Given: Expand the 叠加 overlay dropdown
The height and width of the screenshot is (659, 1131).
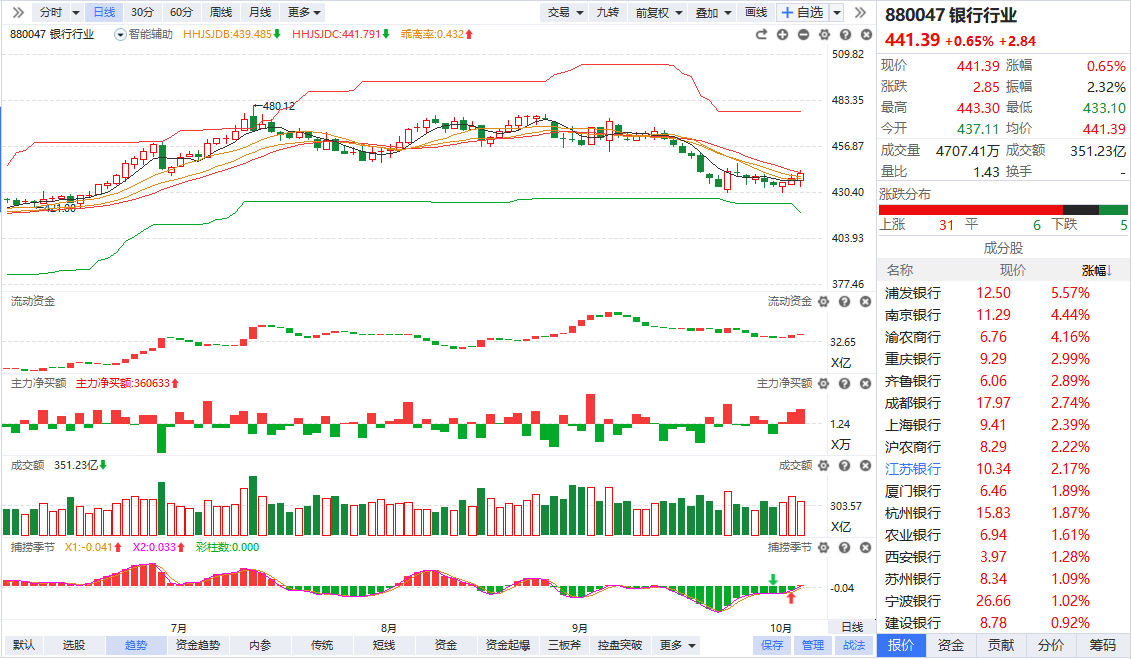Looking at the screenshot, I should tap(712, 12).
